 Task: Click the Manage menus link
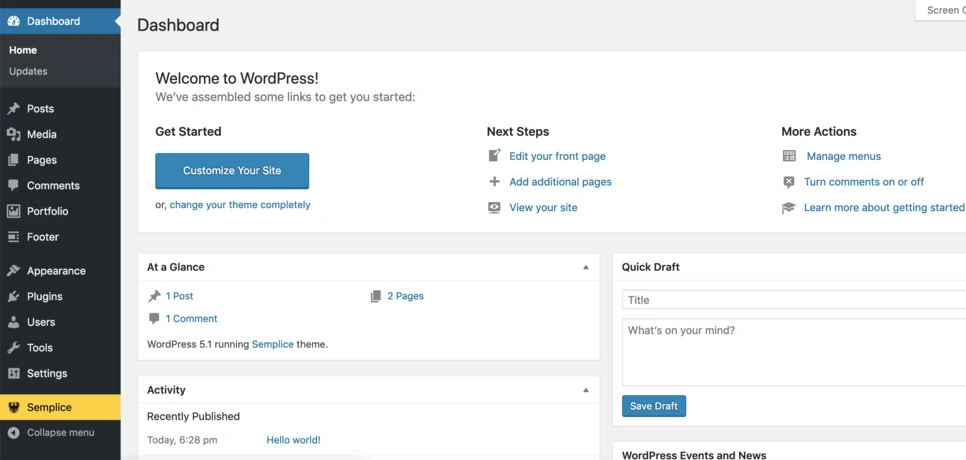843,157
